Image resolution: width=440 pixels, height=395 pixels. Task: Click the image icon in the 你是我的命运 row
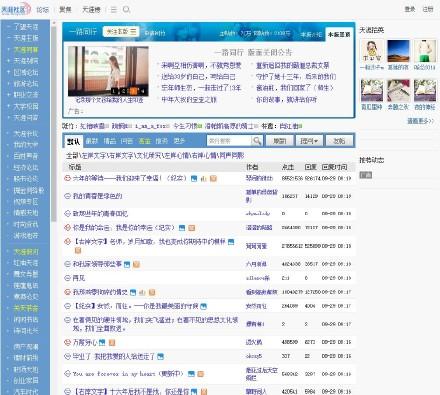(182, 228)
